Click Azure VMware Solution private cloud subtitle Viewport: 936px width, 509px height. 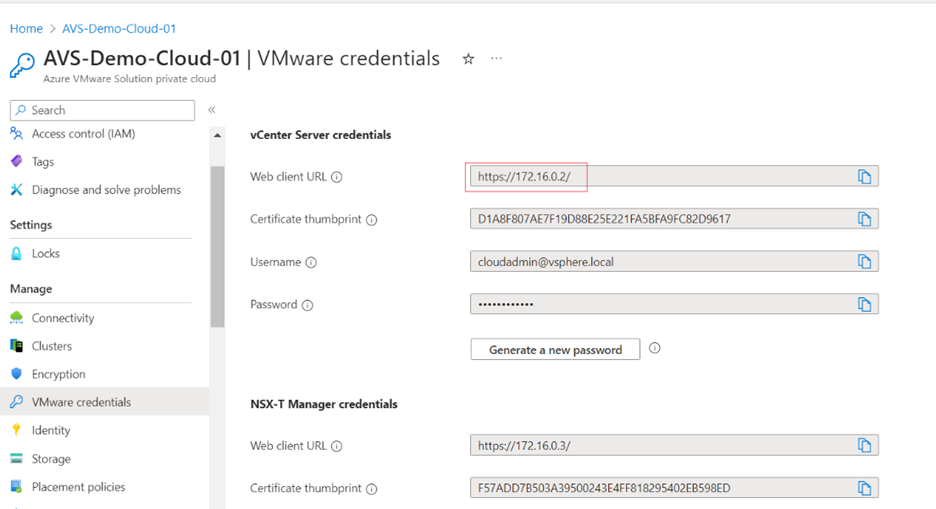point(130,79)
